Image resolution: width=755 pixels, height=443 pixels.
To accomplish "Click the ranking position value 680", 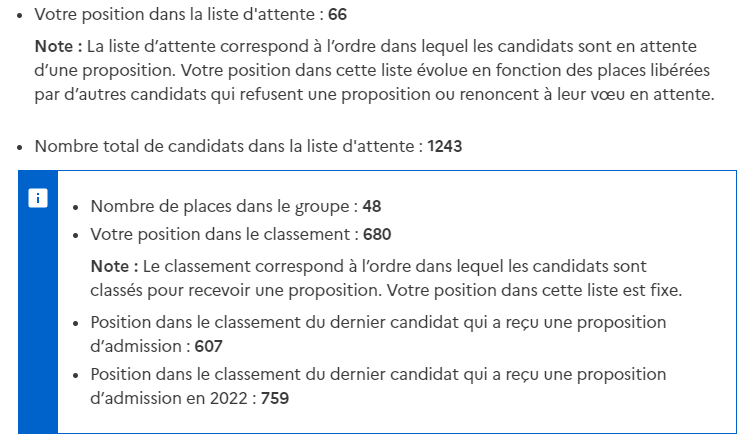I will tap(377, 235).
